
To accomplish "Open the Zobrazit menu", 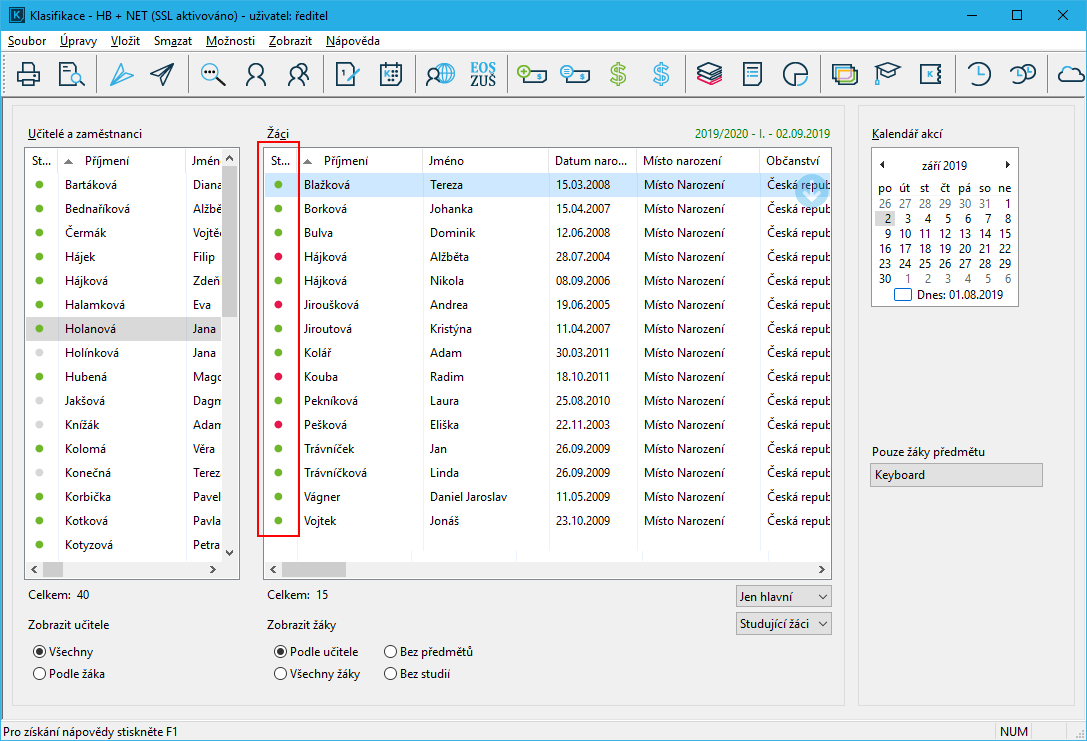I will point(290,41).
